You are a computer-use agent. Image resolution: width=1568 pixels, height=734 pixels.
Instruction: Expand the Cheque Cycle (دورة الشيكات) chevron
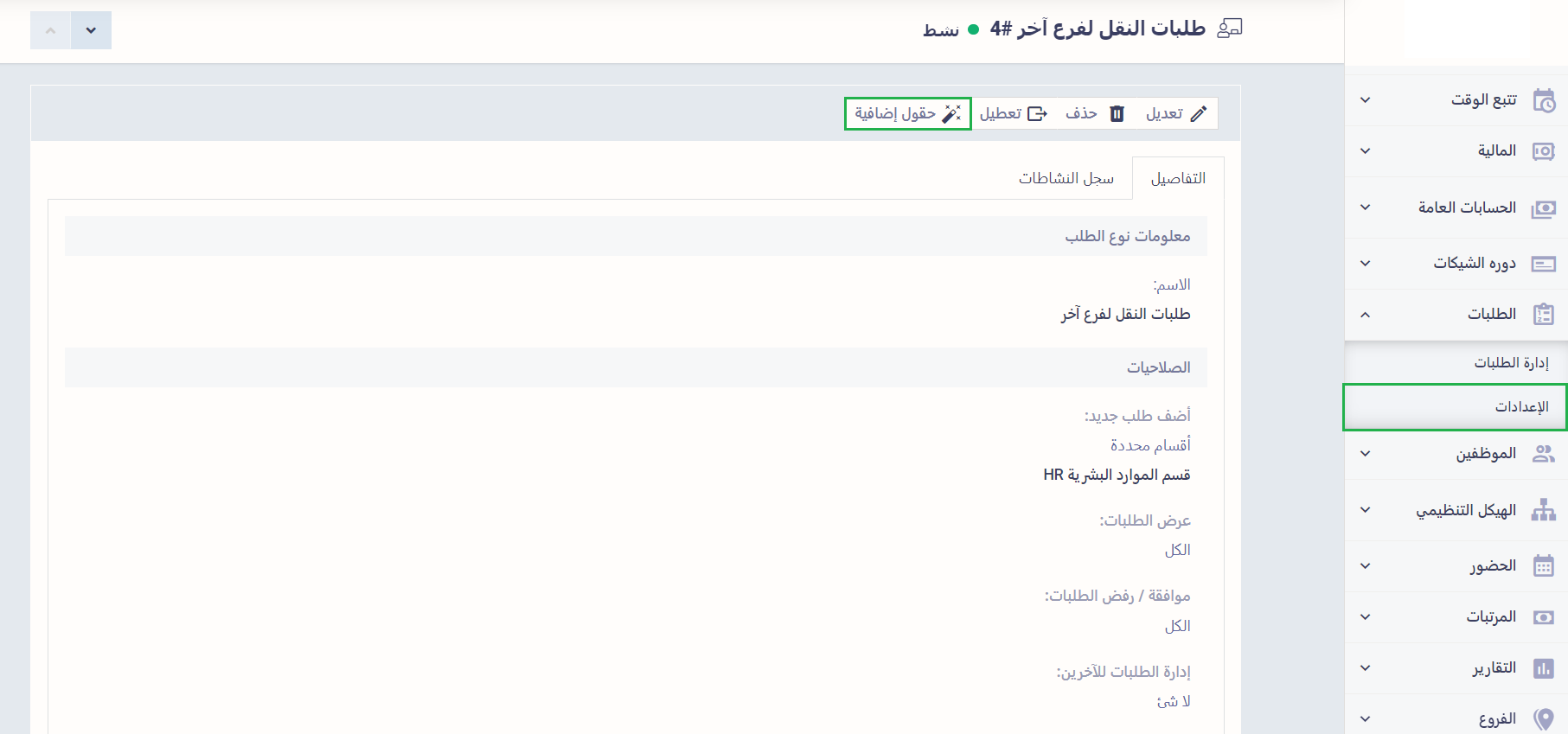[1365, 264]
